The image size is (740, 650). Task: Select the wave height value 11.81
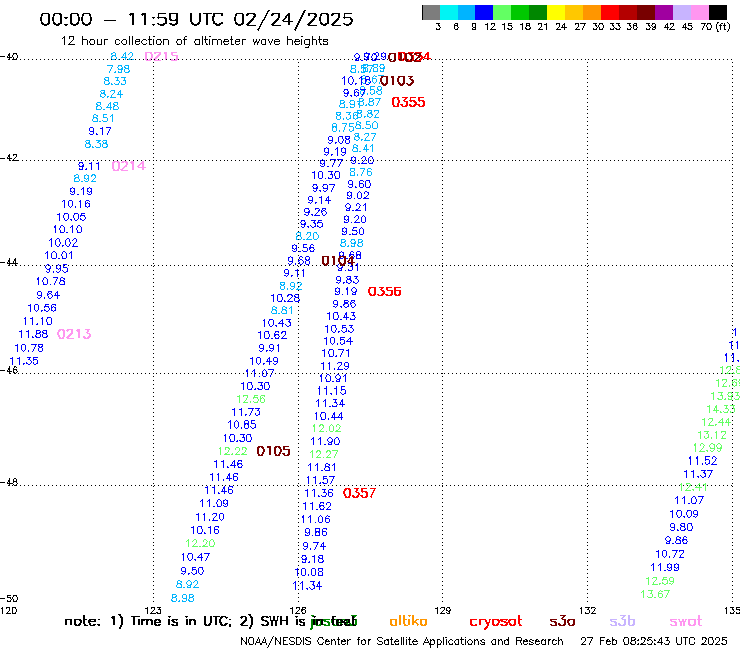click(x=322, y=467)
